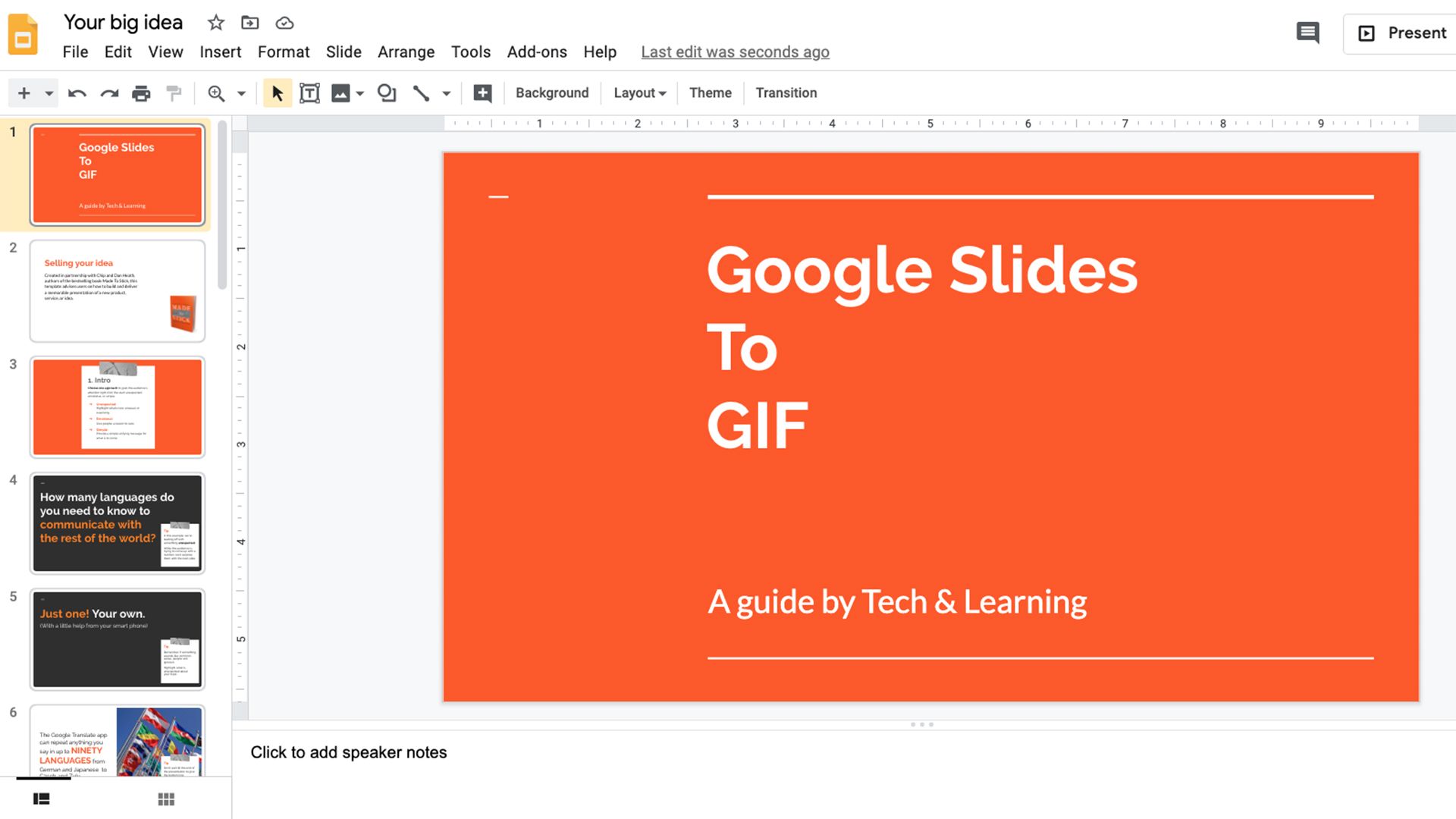Switch to grid view of slides

pyautogui.click(x=165, y=799)
